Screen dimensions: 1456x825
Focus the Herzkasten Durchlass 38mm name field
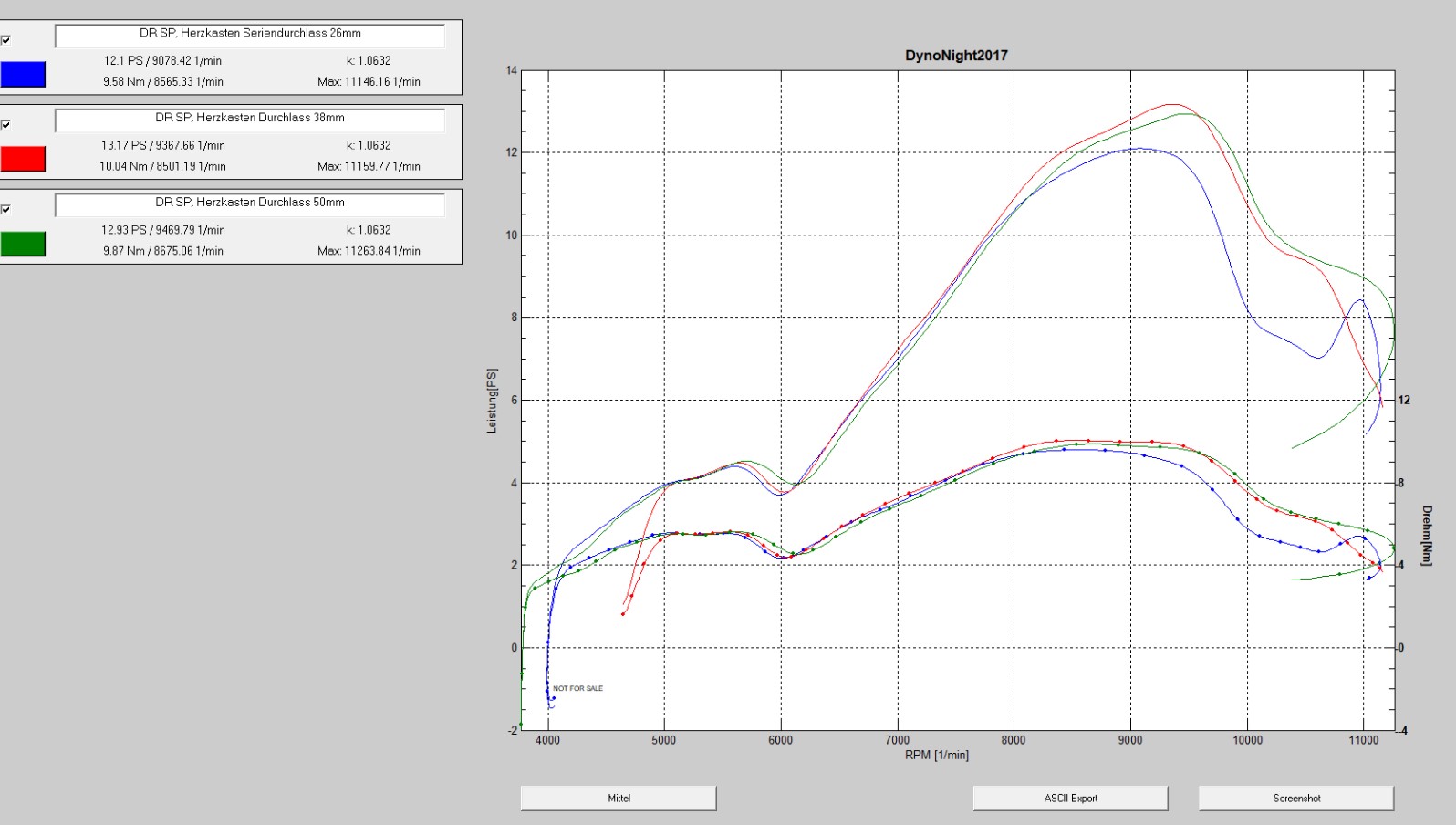click(250, 119)
